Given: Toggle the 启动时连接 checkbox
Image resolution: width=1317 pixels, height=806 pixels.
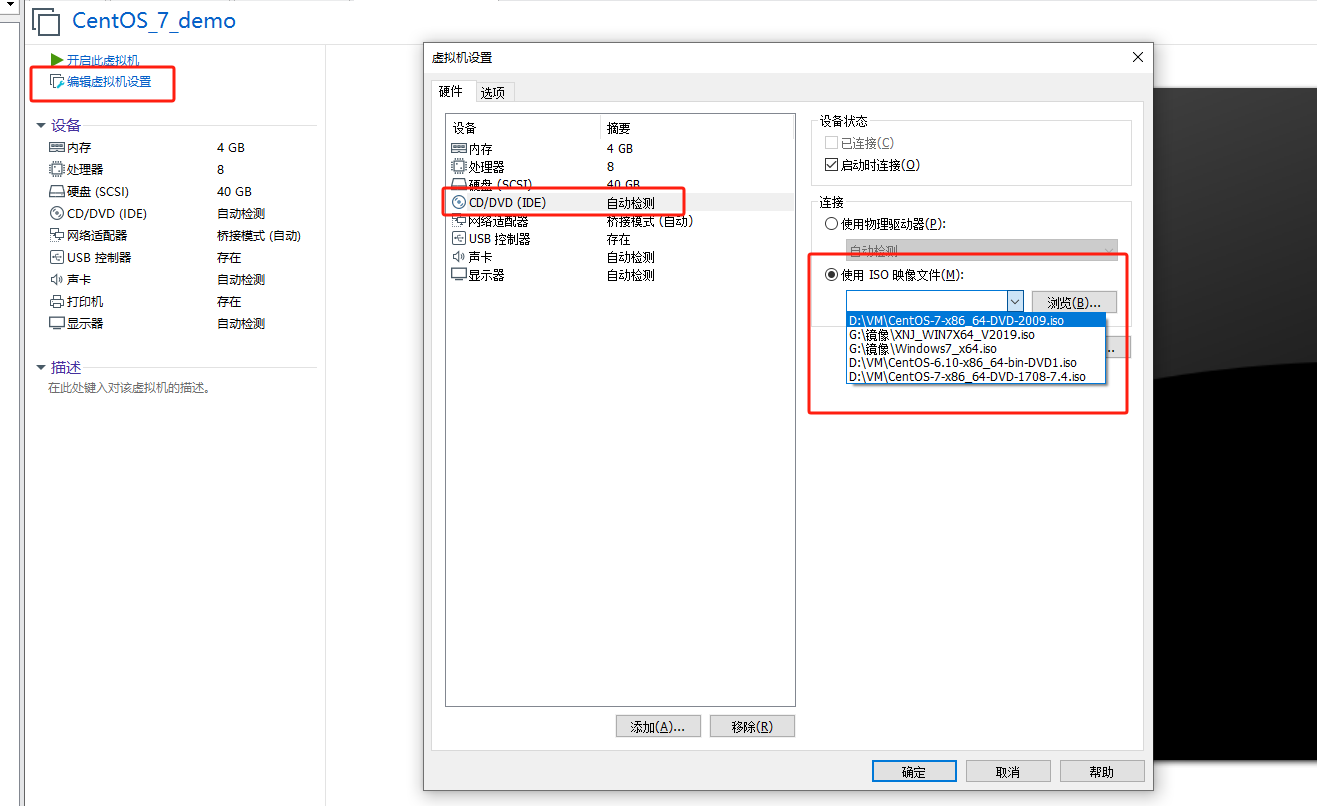Looking at the screenshot, I should point(831,165).
